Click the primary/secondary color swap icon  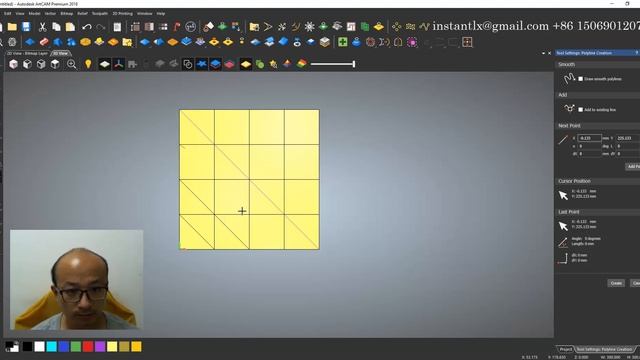click(x=12, y=347)
